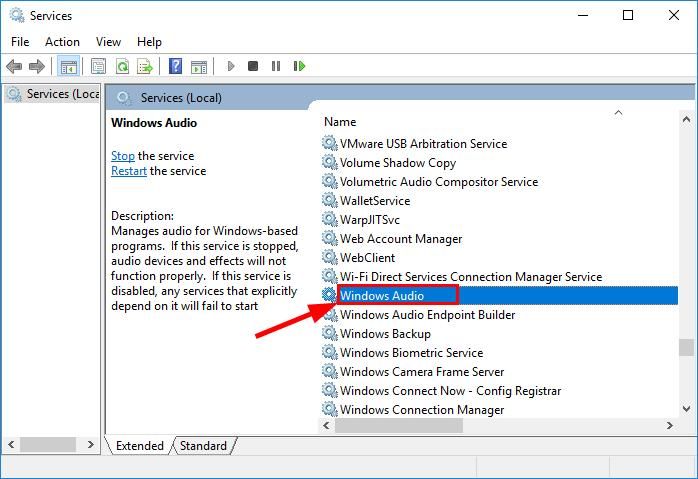Image resolution: width=698 pixels, height=479 pixels.
Task: Select Windows Audio Endpoint Builder service
Action: coord(427,315)
